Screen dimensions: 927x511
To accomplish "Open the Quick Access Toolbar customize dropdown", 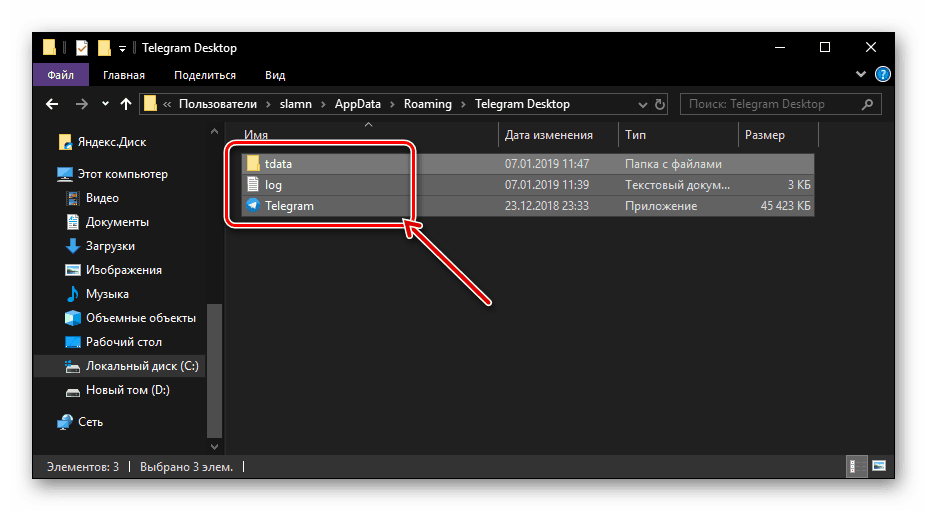I will pos(122,48).
